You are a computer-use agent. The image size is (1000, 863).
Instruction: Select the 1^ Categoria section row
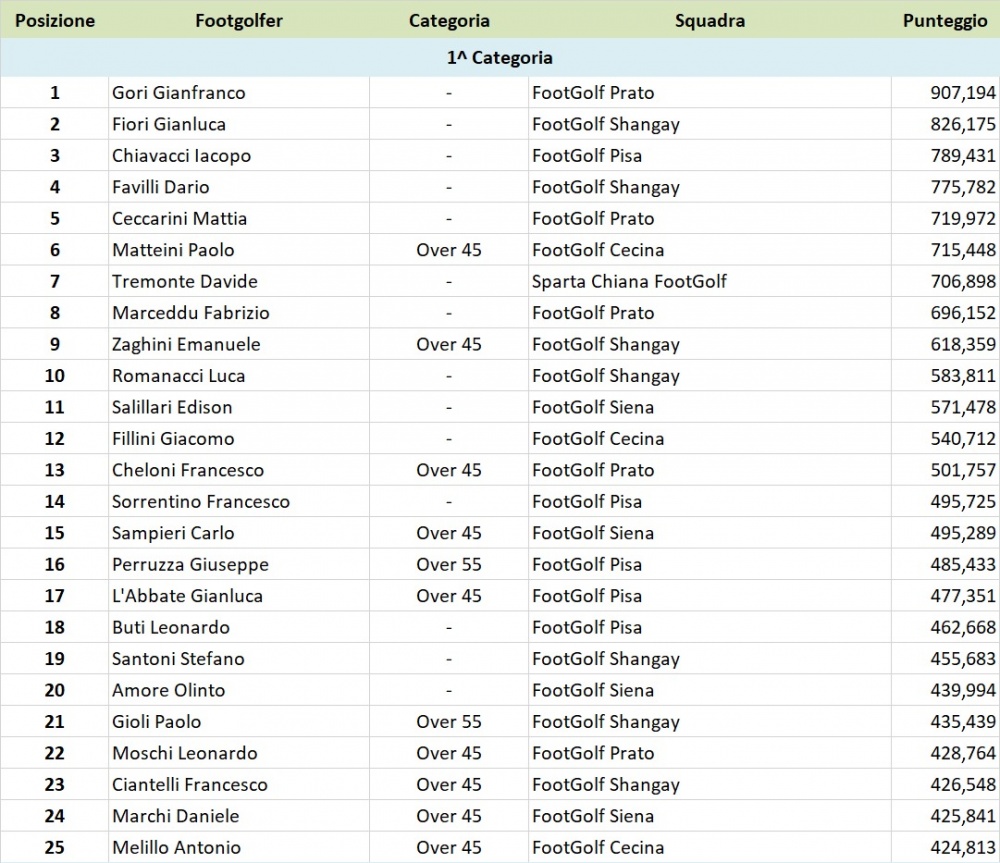pos(500,58)
